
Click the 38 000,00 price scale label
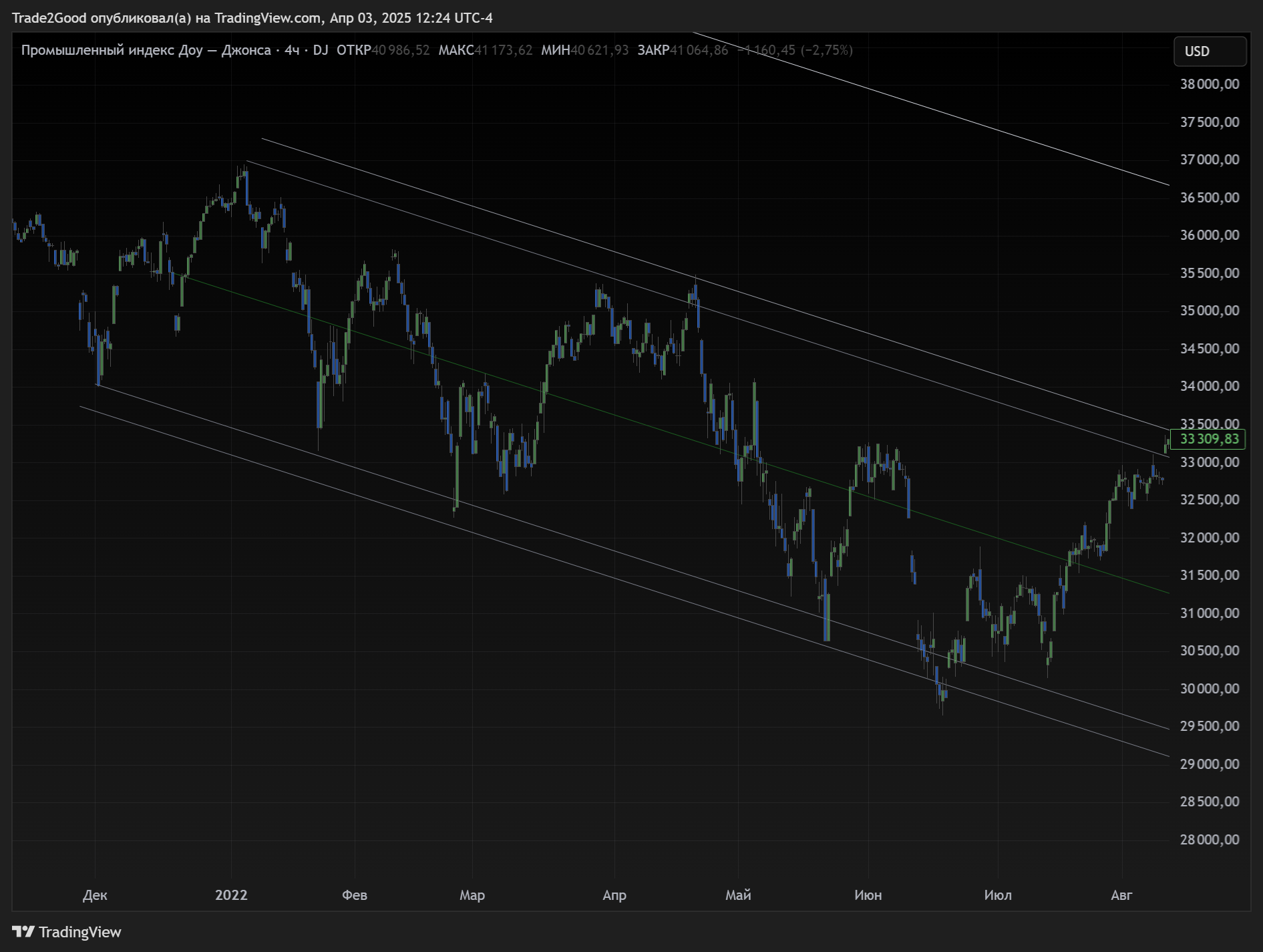(x=1209, y=84)
